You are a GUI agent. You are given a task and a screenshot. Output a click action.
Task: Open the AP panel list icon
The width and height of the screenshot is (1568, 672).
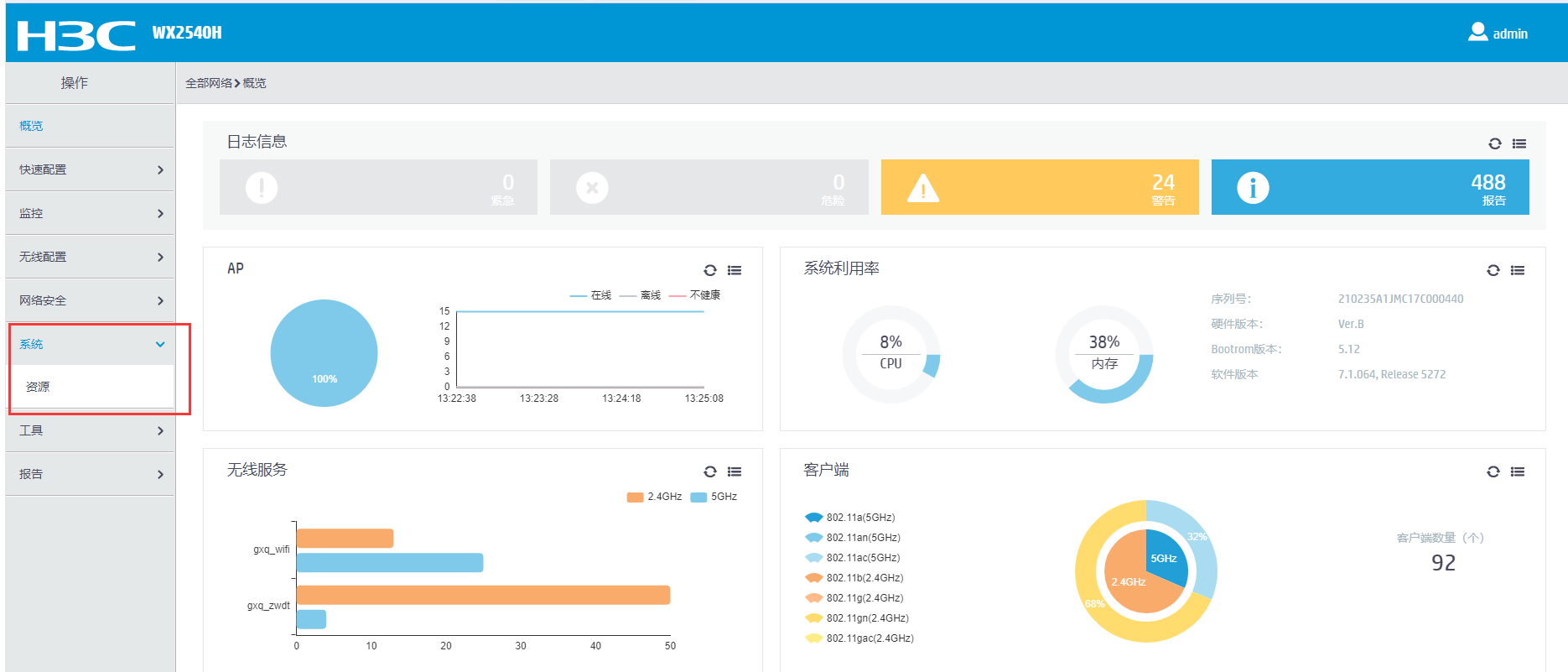(x=735, y=270)
